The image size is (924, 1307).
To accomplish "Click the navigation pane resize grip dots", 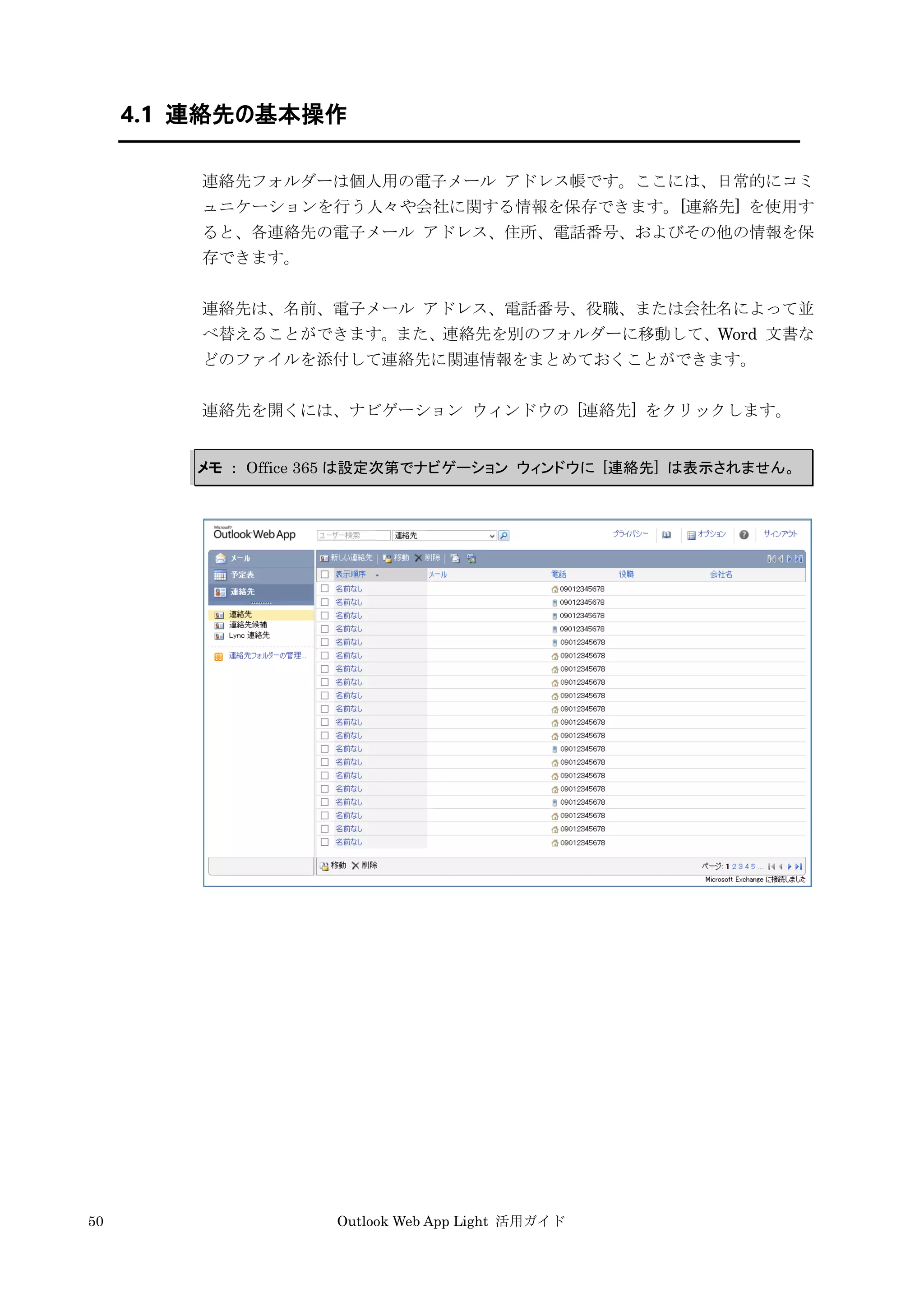I will [x=261, y=603].
